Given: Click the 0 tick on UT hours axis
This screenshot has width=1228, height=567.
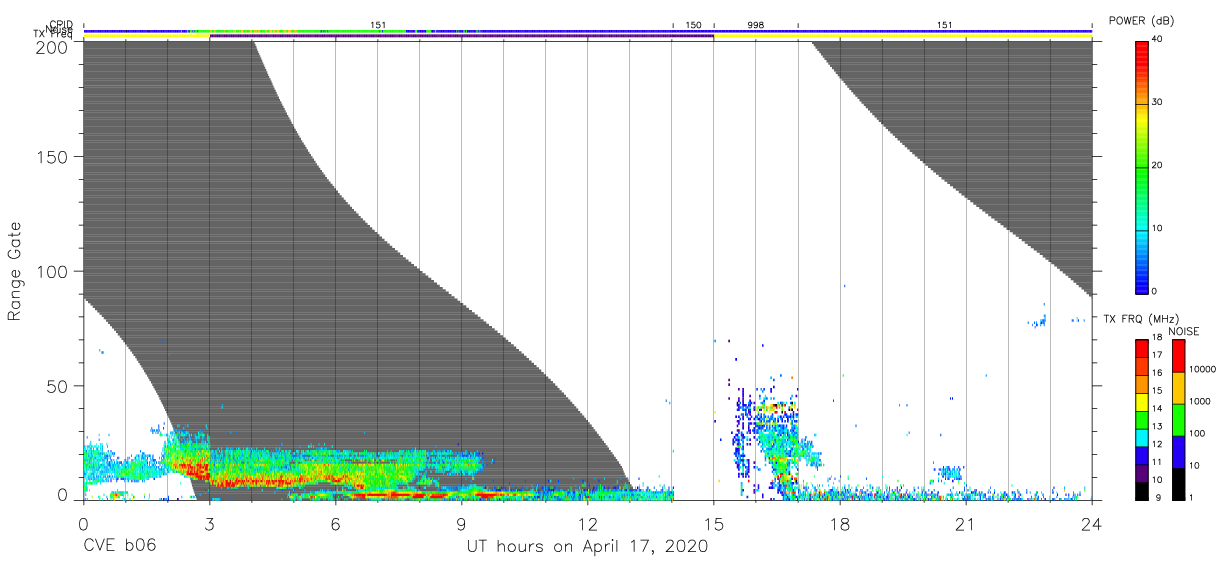Looking at the screenshot, I should tap(83, 523).
